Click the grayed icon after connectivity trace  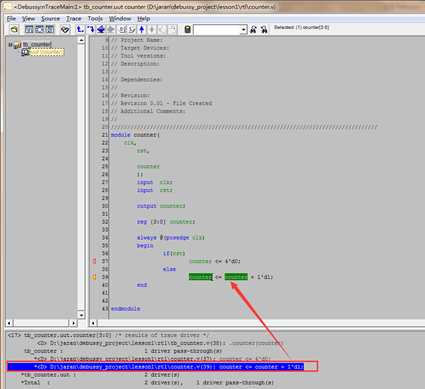[111, 29]
